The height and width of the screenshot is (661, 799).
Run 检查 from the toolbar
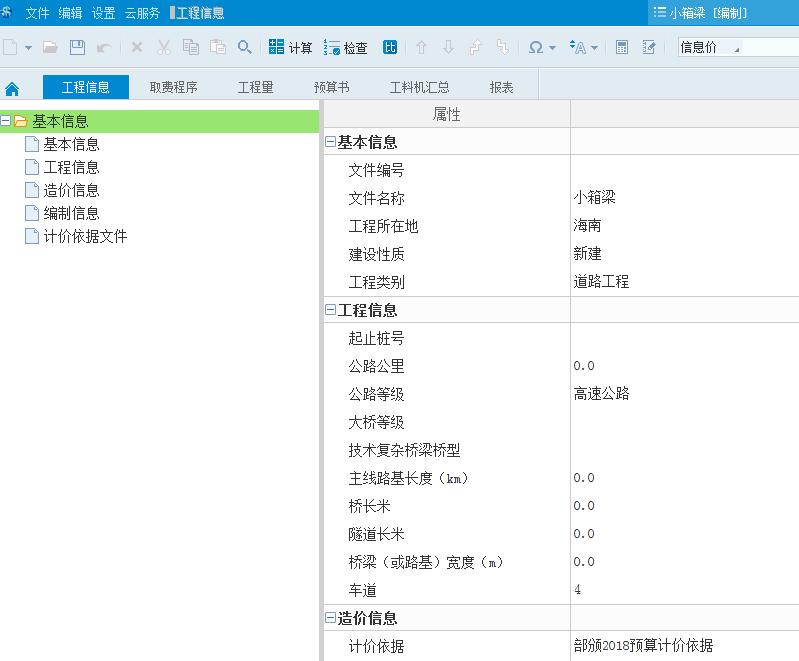[x=345, y=47]
